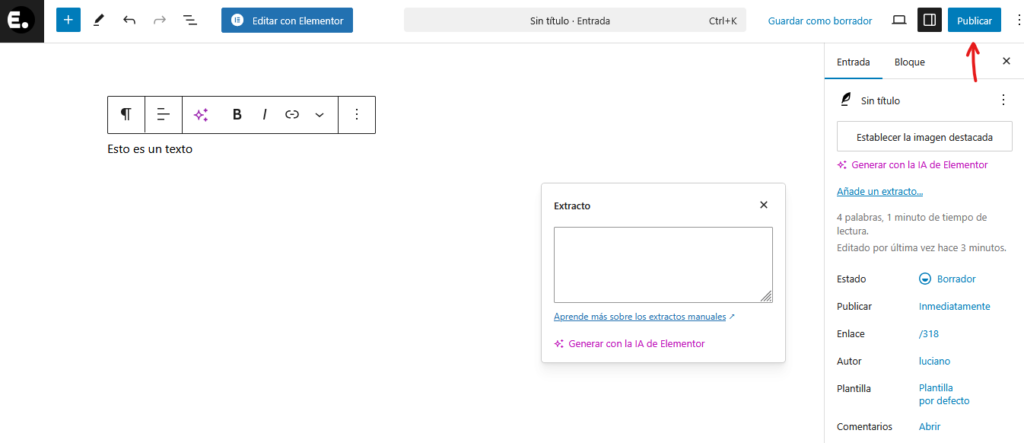Click the paragraph block type icon
This screenshot has width=1024, height=443.
[x=126, y=114]
